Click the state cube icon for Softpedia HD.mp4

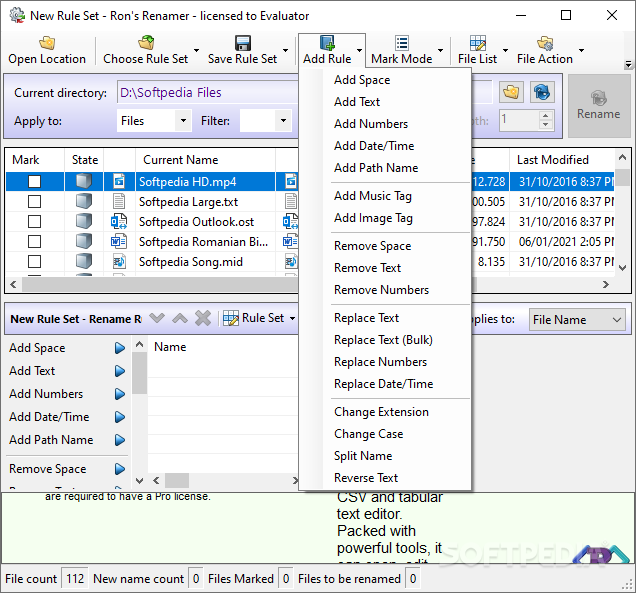tap(84, 181)
